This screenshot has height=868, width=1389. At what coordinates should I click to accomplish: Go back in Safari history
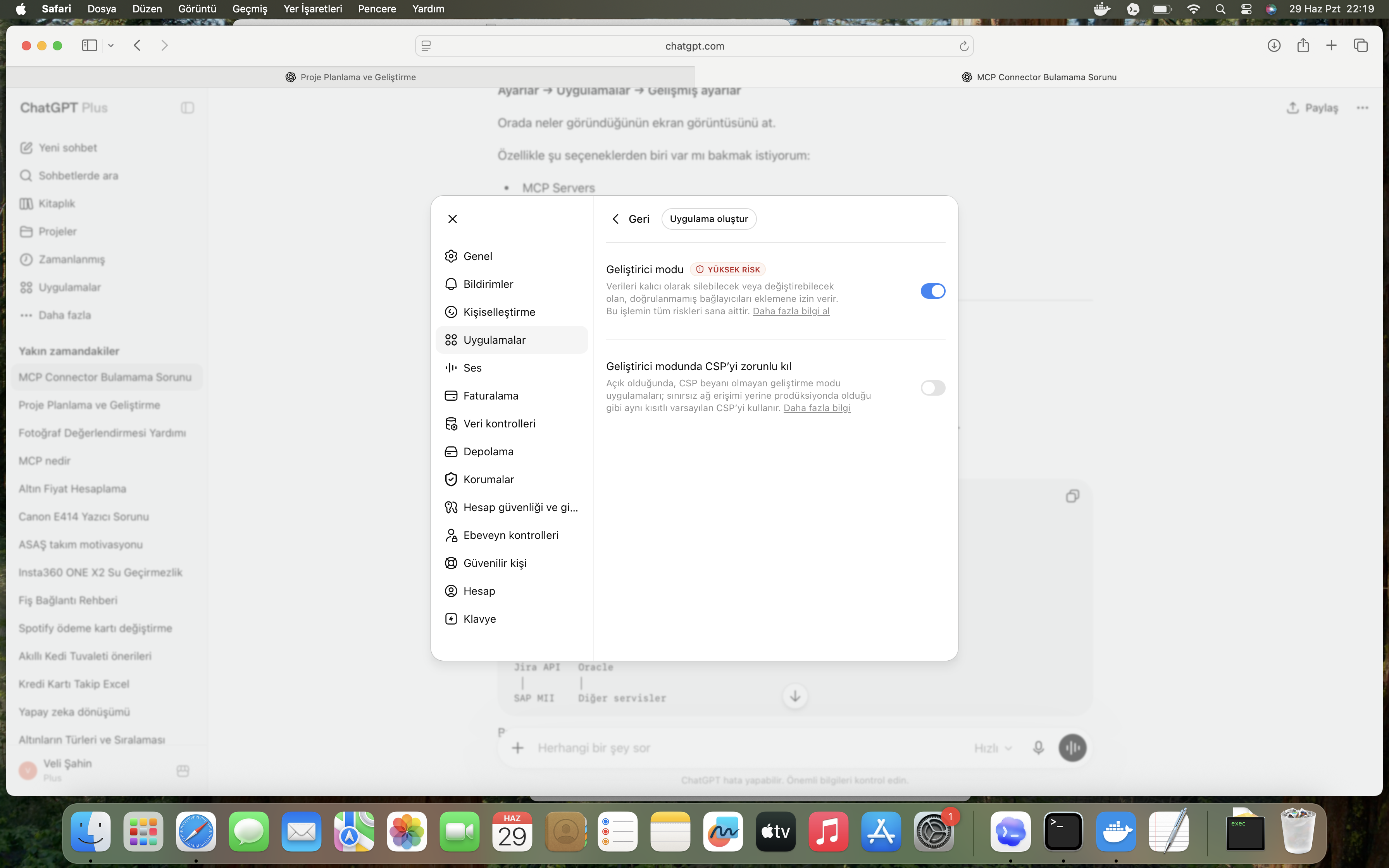pyautogui.click(x=137, y=45)
